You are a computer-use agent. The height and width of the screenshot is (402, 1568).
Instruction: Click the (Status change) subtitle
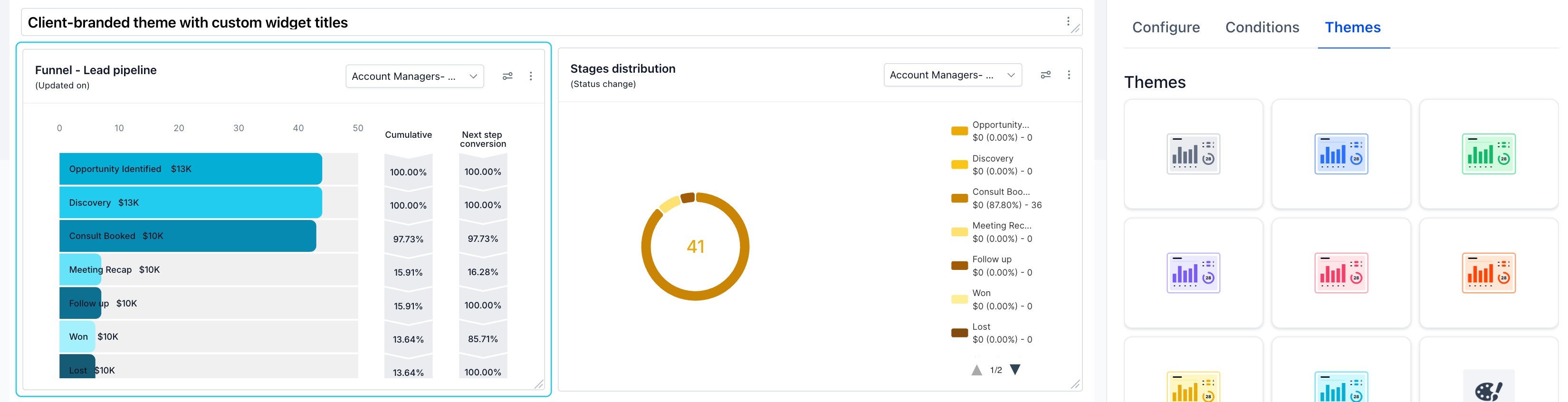pyautogui.click(x=602, y=84)
